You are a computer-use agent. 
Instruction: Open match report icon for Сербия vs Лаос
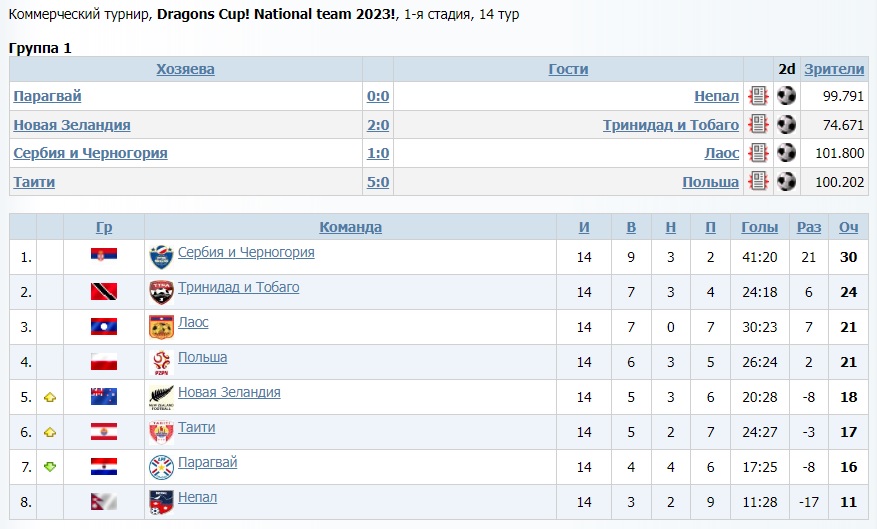[758, 153]
